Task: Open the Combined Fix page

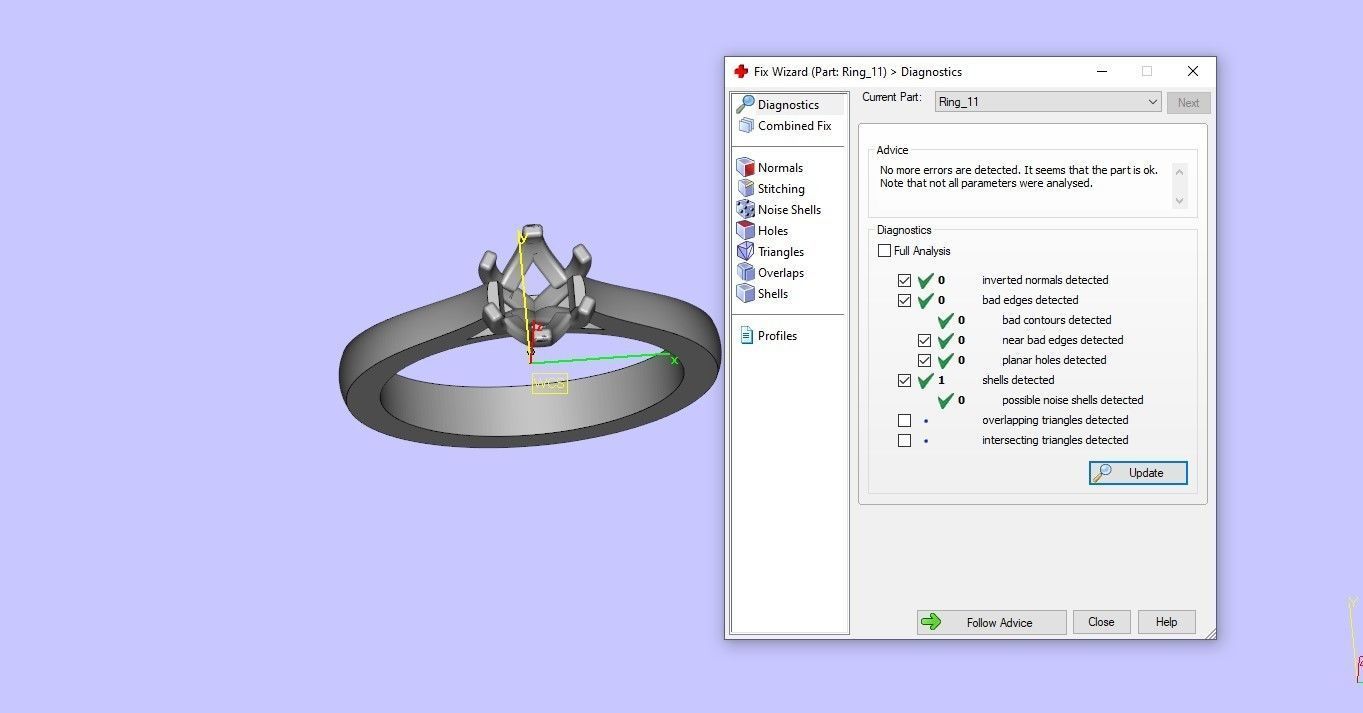Action: pos(794,126)
